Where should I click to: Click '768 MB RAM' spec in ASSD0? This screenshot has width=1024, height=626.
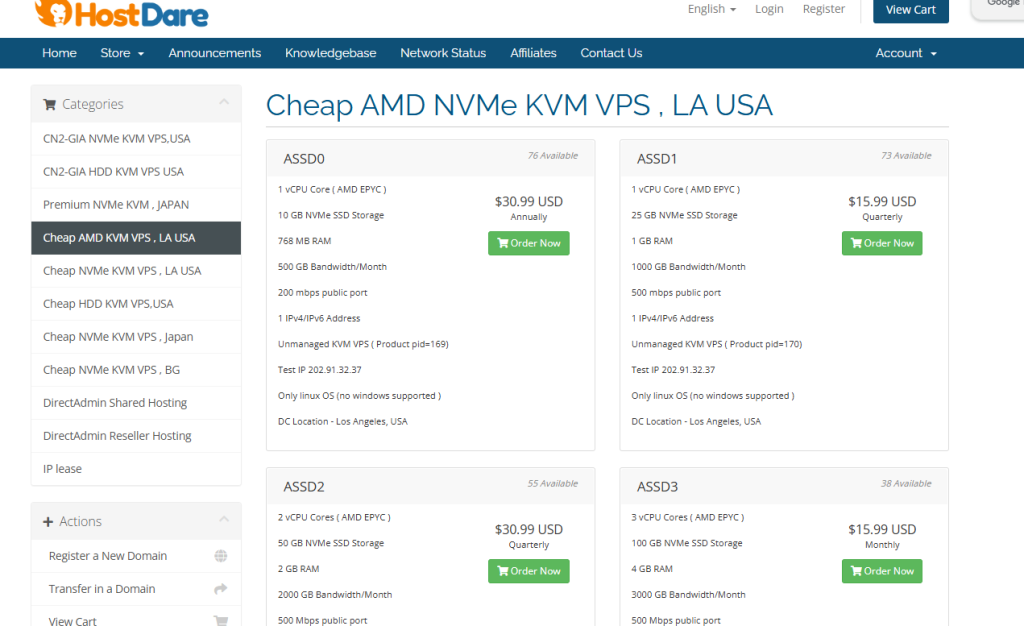(x=304, y=242)
